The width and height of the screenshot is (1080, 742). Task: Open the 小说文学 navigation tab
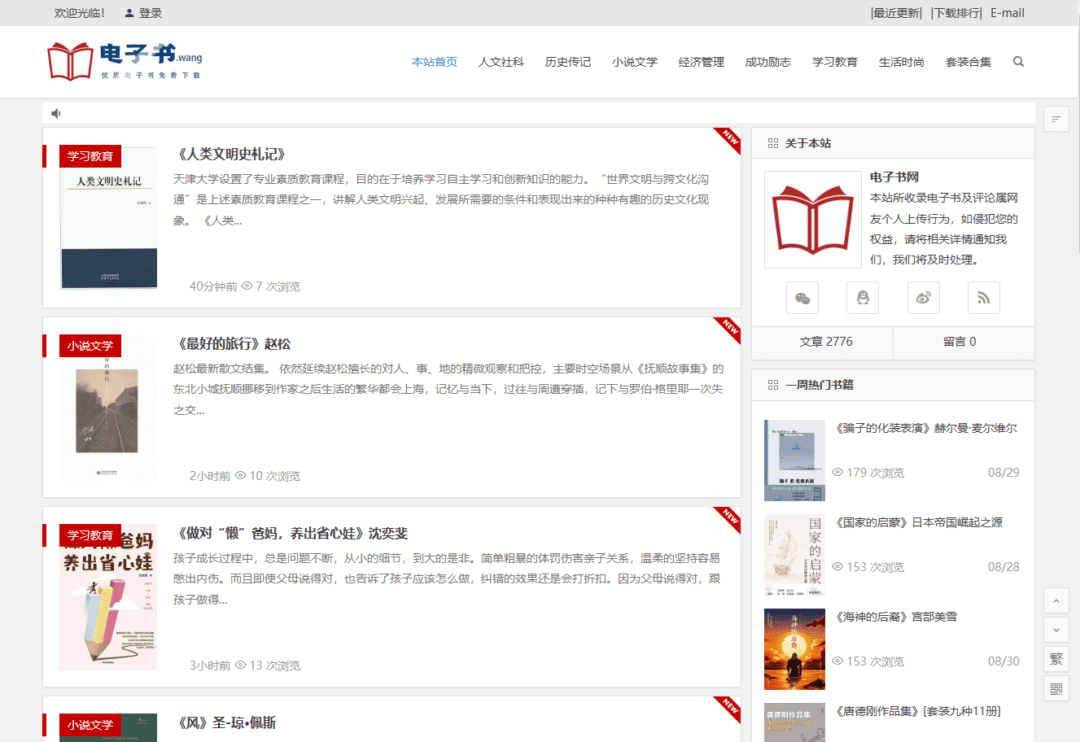point(635,62)
